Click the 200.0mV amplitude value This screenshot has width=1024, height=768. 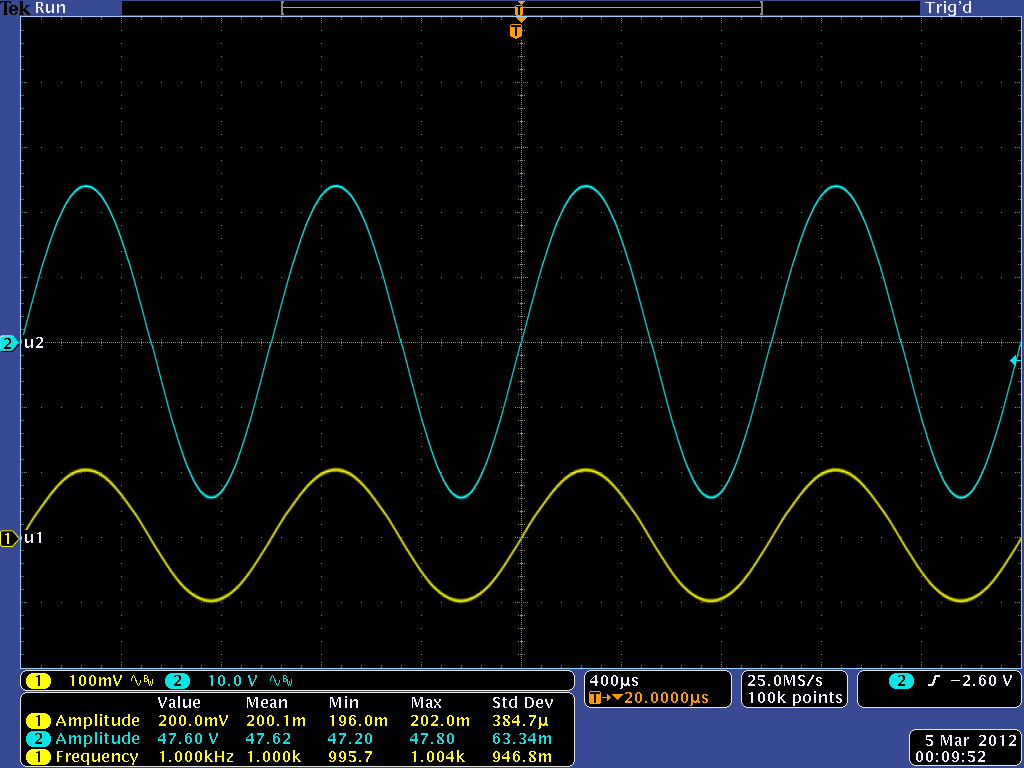193,721
